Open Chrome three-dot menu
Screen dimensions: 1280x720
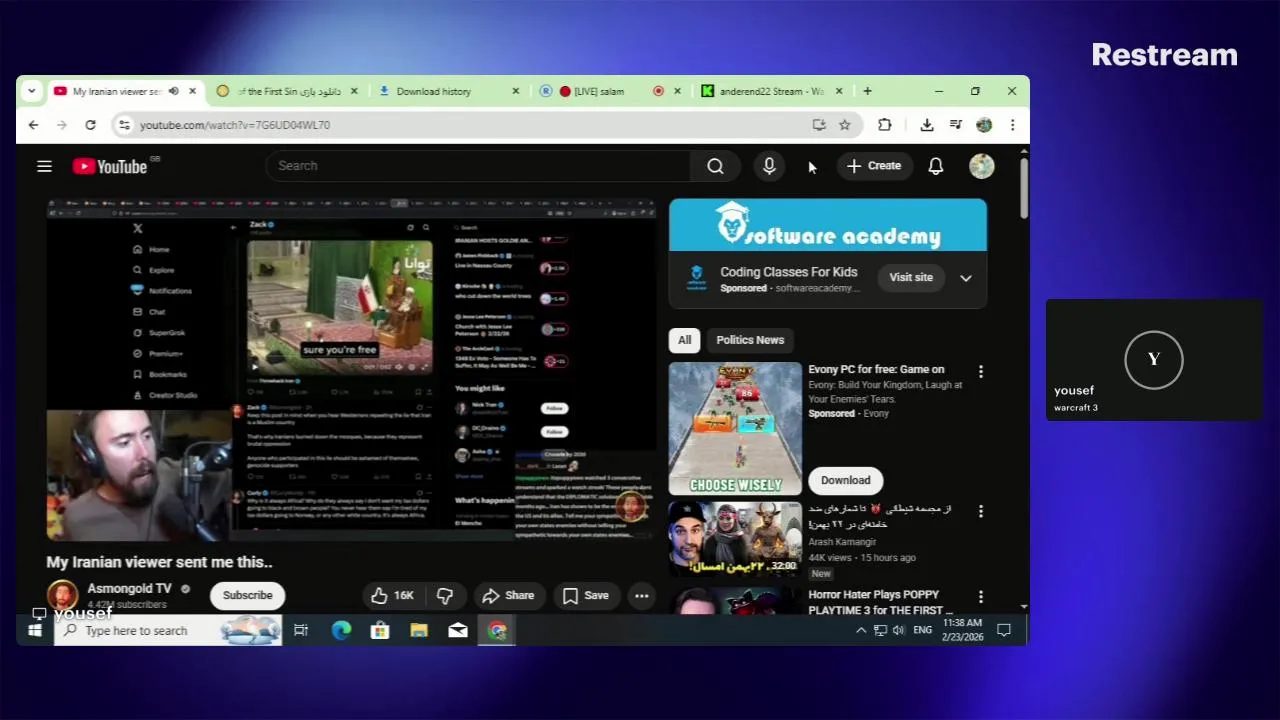(1012, 125)
